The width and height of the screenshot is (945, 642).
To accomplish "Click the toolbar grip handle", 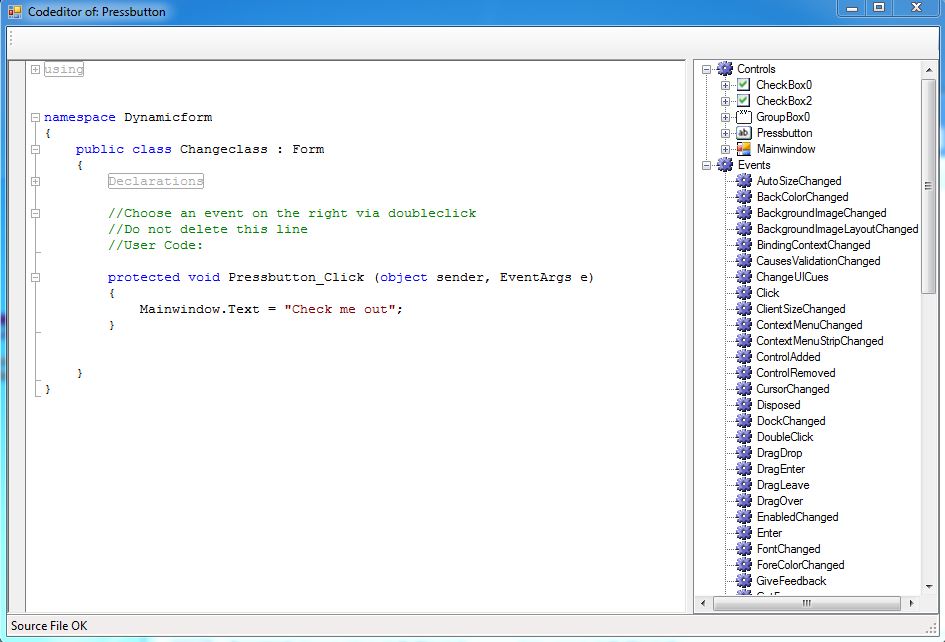I will [x=11, y=37].
